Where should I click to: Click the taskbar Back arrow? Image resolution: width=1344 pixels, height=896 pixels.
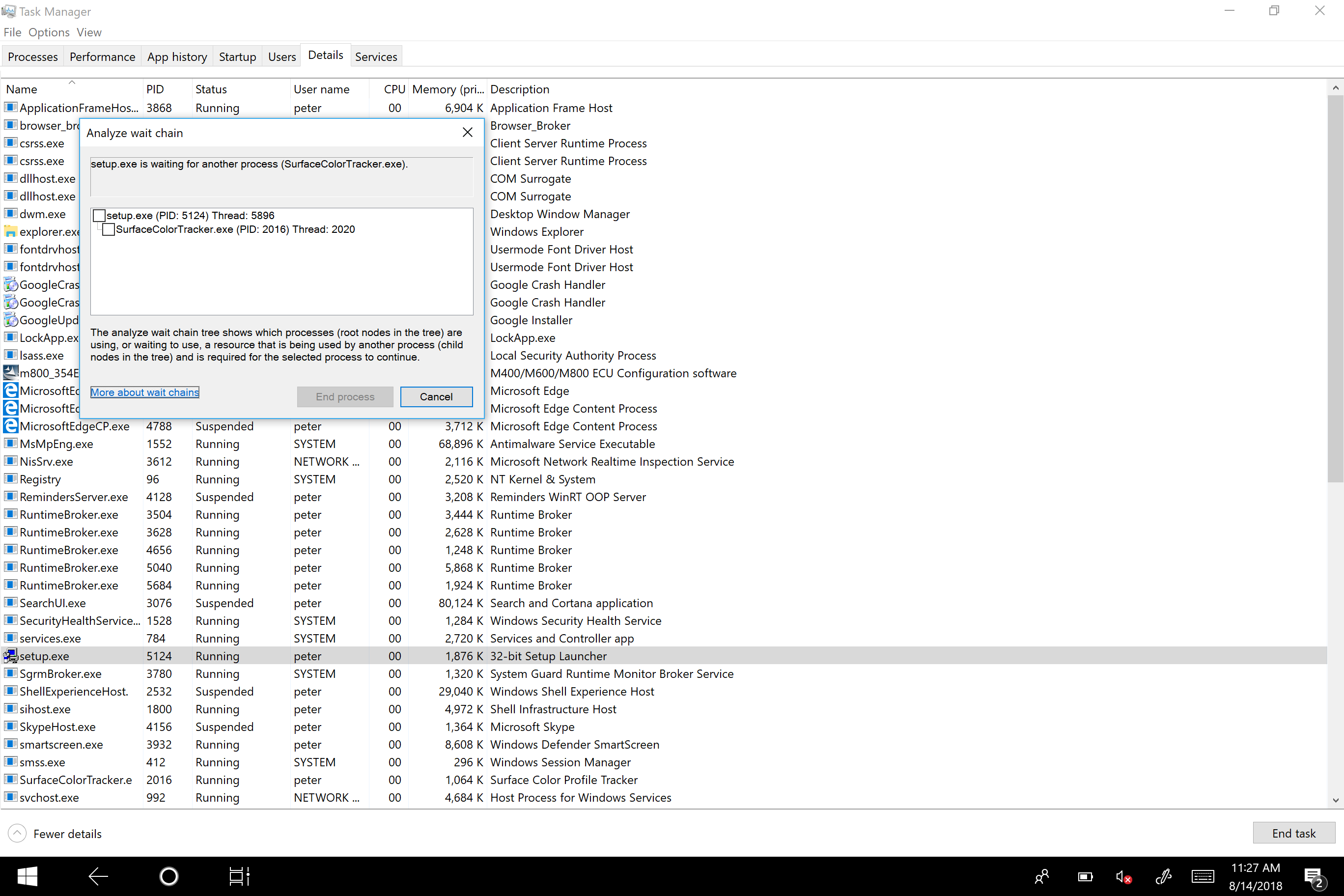point(98,876)
